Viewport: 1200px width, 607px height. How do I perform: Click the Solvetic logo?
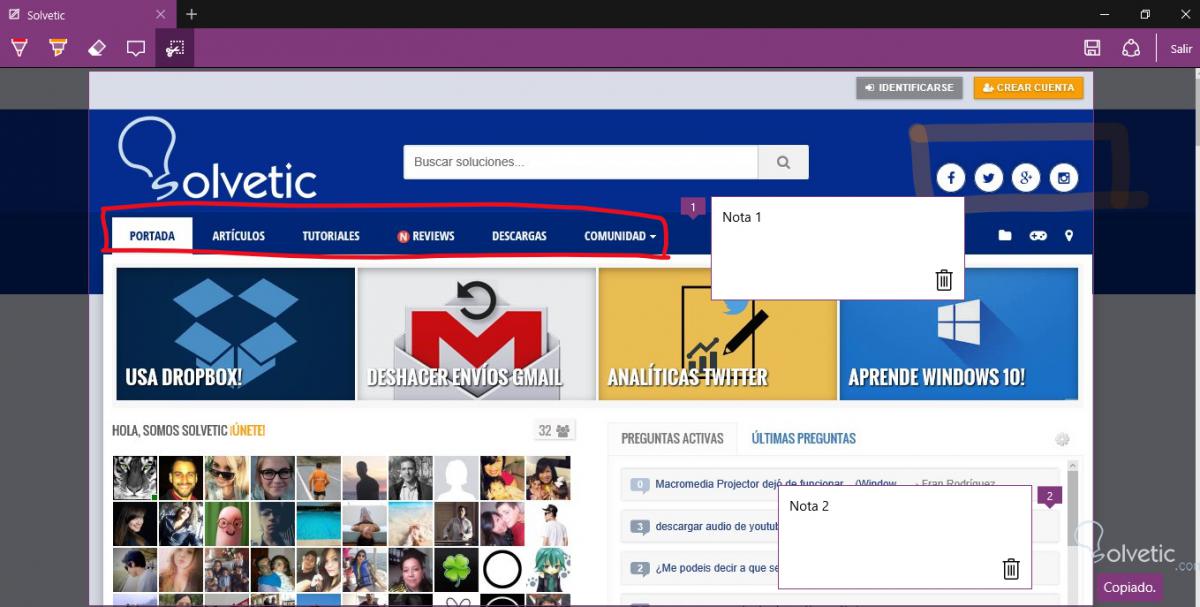[217, 160]
